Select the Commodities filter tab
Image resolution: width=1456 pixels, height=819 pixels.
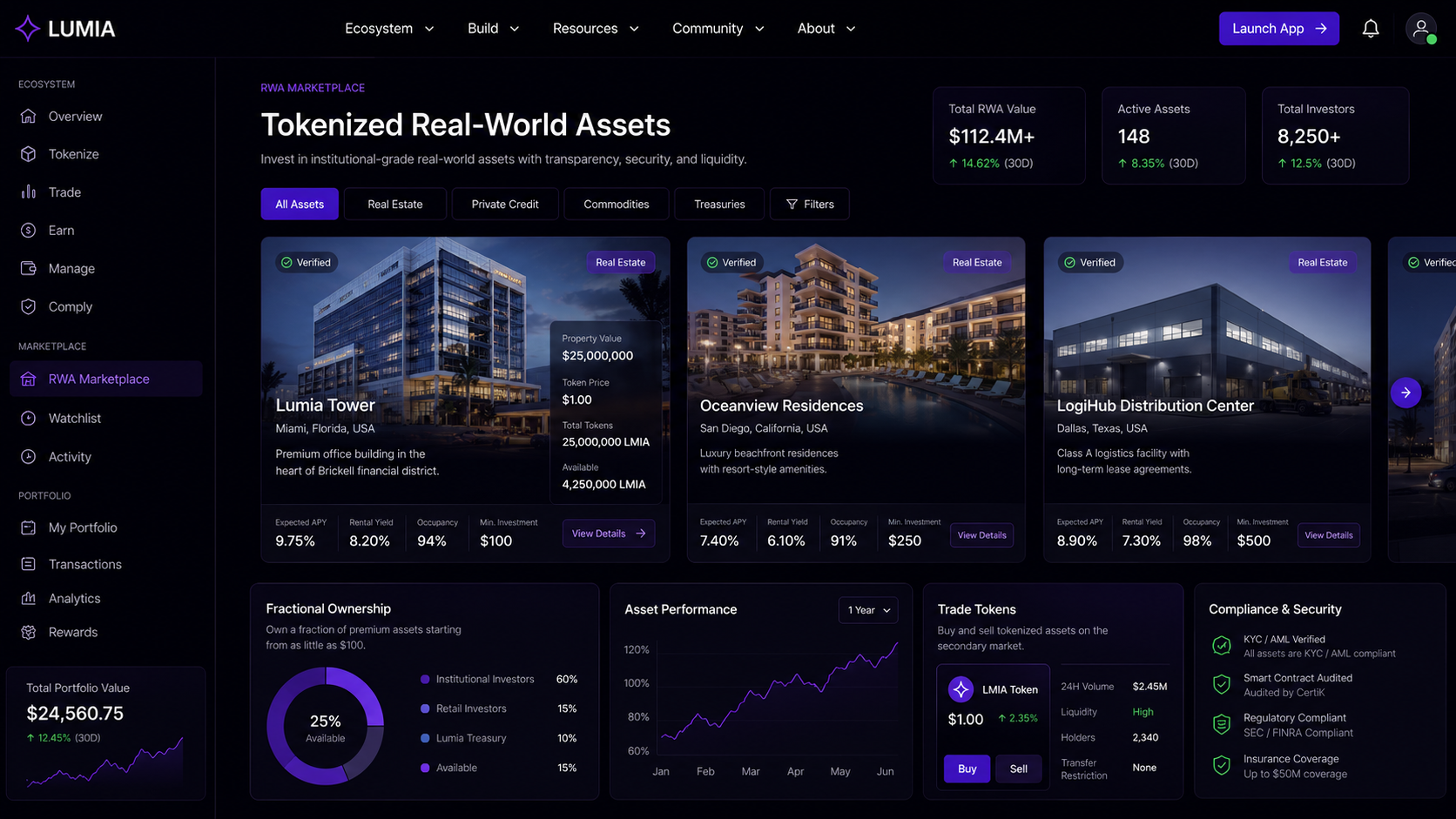coord(617,205)
